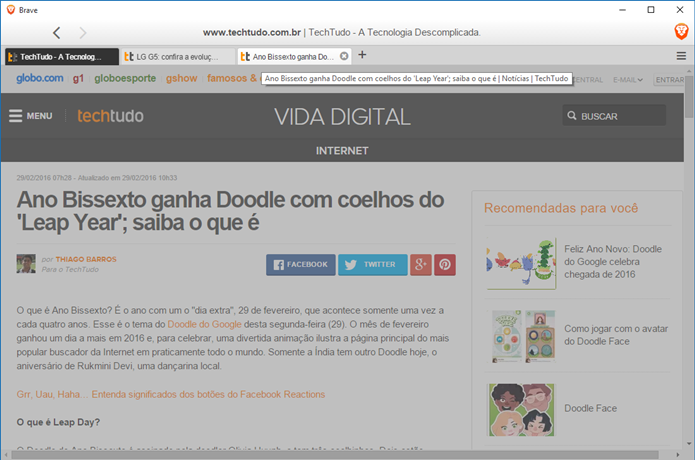The image size is (695, 460).
Task: Open Feliz Ano Novo Doodle thumbnail
Action: tap(521, 263)
